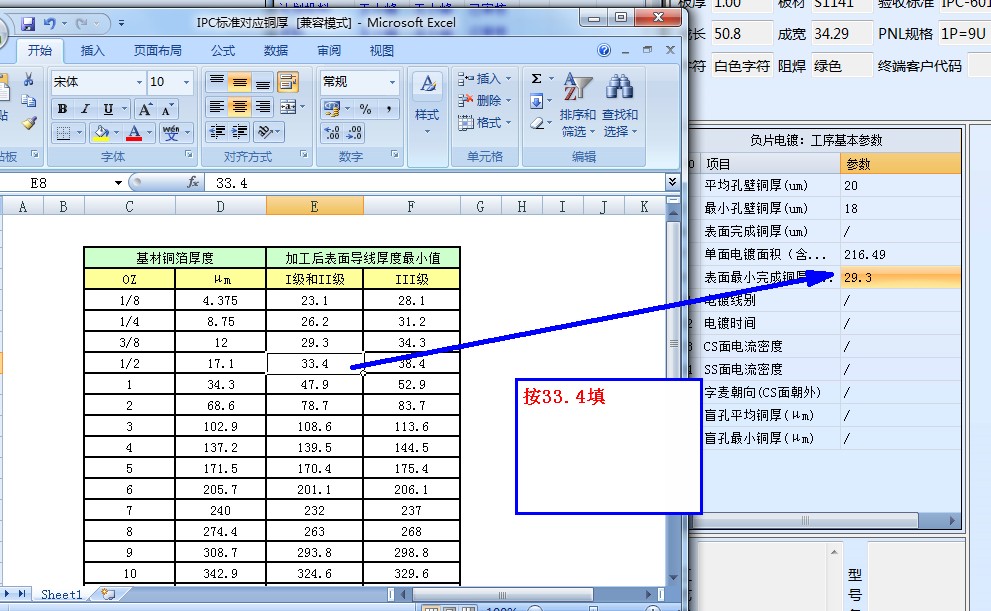
Task: Apply red font color A icon
Action: click(x=134, y=133)
